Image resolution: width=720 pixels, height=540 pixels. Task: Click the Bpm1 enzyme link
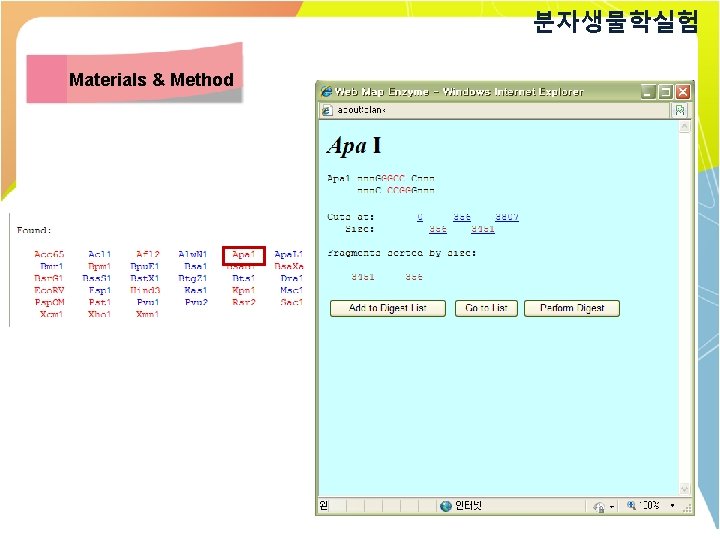pos(100,266)
